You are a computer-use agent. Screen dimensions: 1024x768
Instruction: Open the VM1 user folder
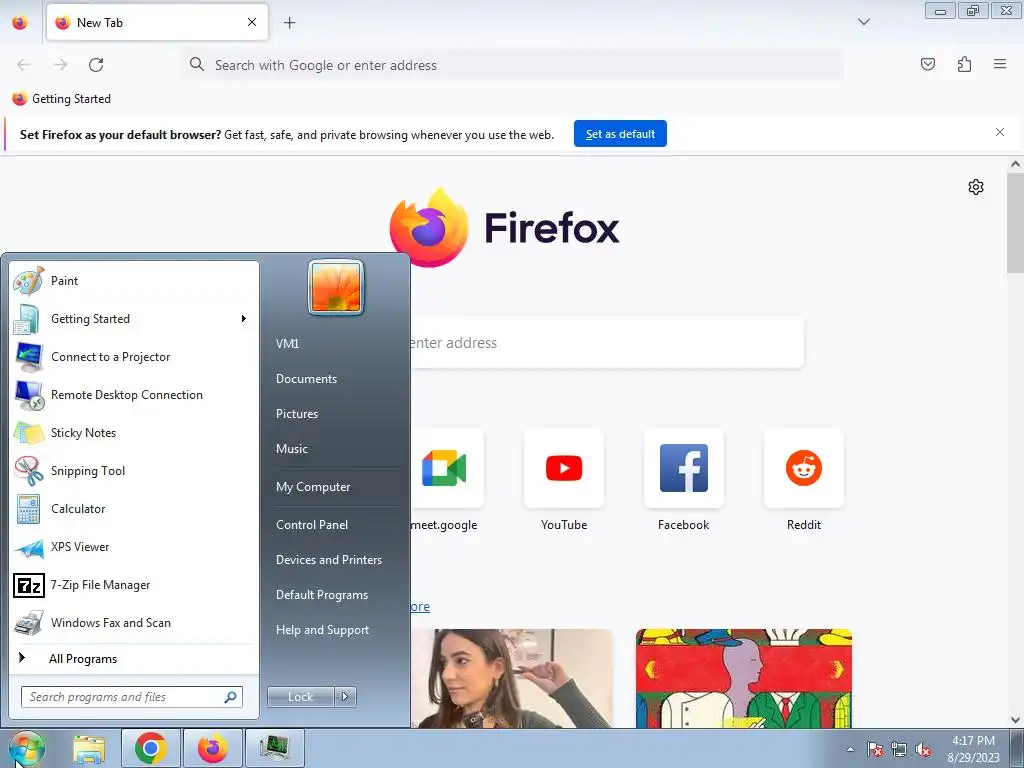pos(287,344)
